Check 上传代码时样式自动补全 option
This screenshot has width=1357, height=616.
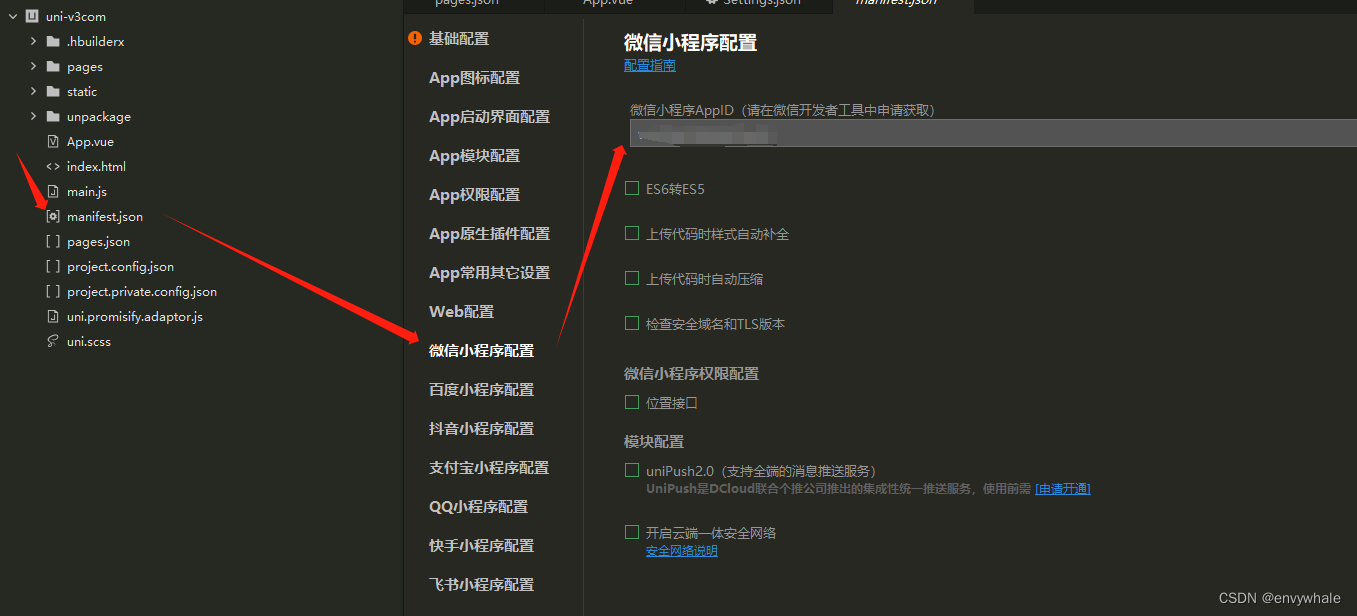tap(632, 233)
